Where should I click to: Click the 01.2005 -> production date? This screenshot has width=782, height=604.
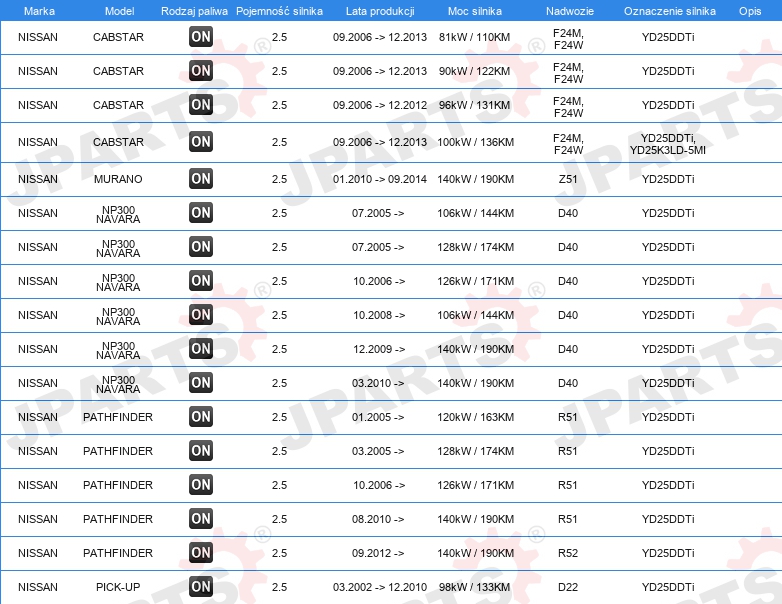click(378, 417)
